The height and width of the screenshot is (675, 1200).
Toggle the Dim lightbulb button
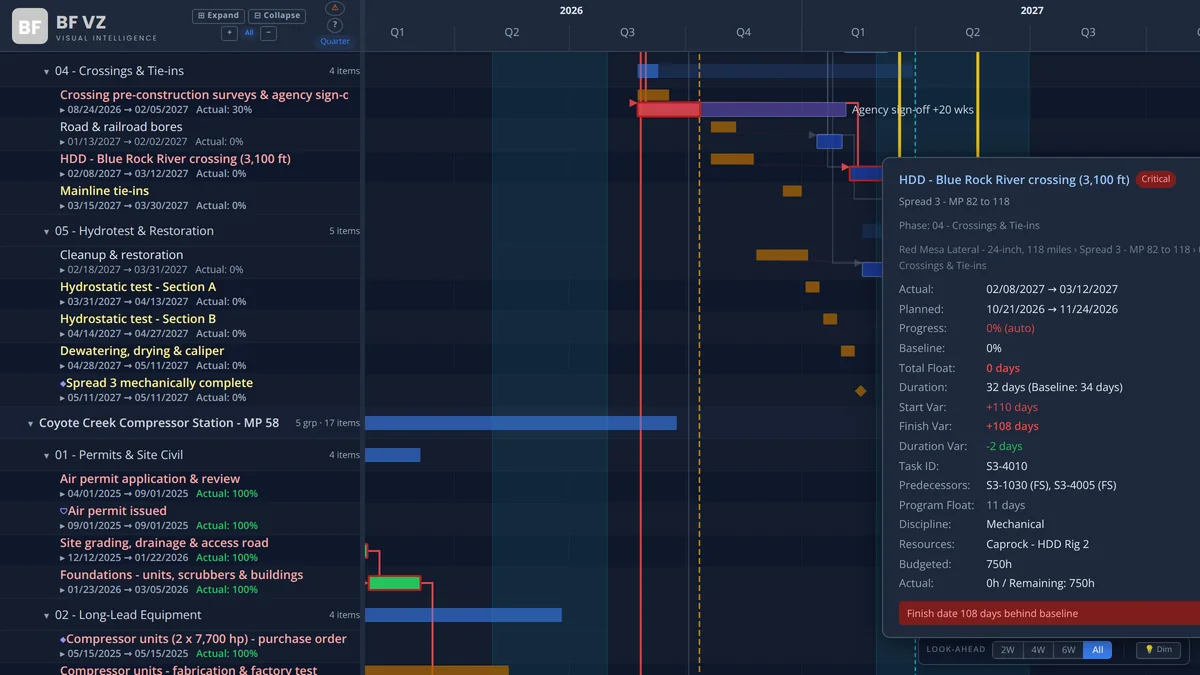coord(1158,650)
